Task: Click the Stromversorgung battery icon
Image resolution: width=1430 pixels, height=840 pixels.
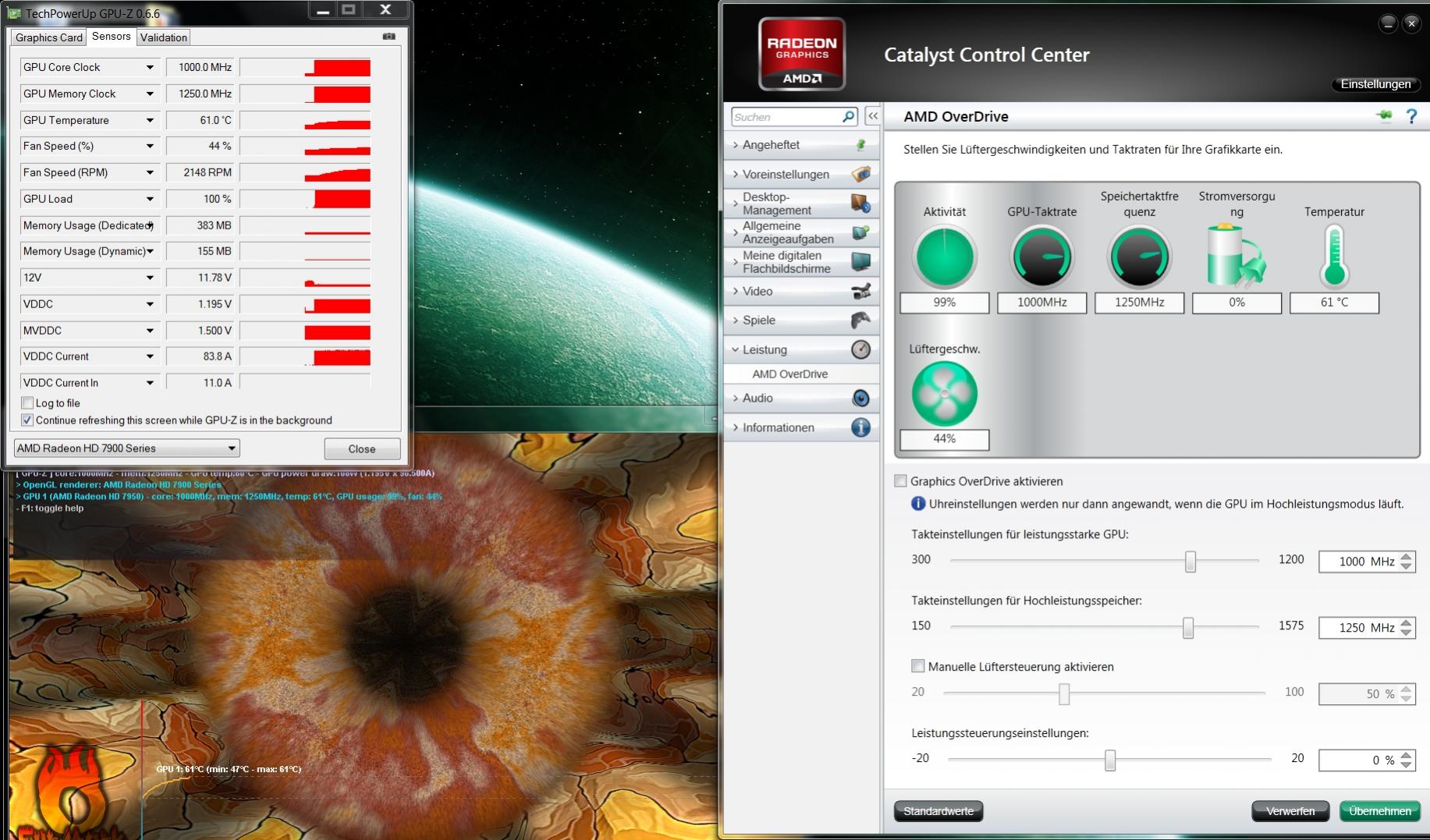Action: [x=1236, y=255]
